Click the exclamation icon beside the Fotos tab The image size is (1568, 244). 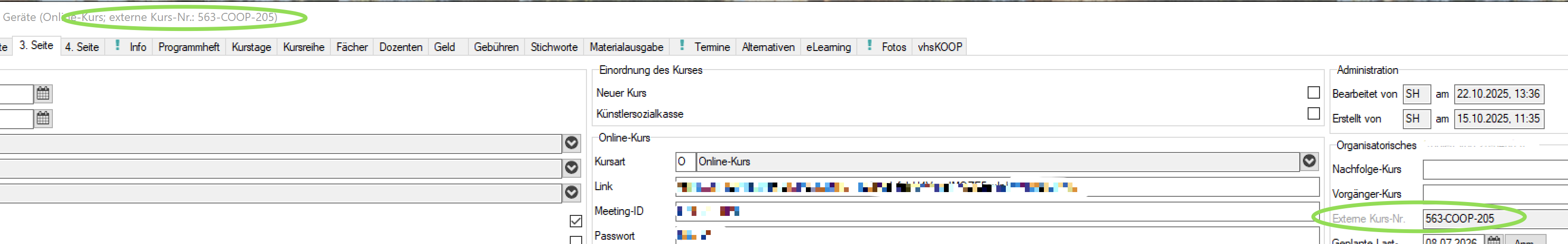[869, 46]
